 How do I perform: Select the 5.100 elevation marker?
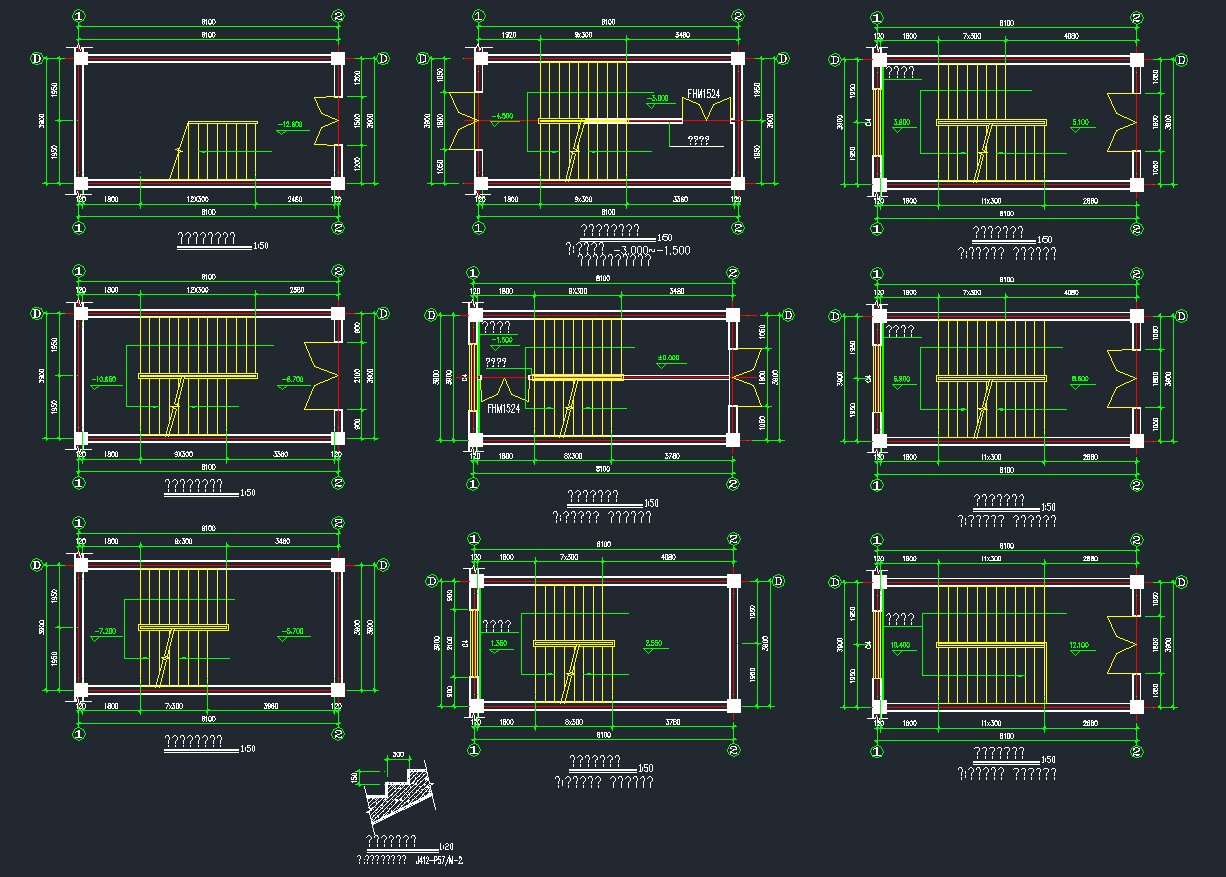(x=1081, y=123)
